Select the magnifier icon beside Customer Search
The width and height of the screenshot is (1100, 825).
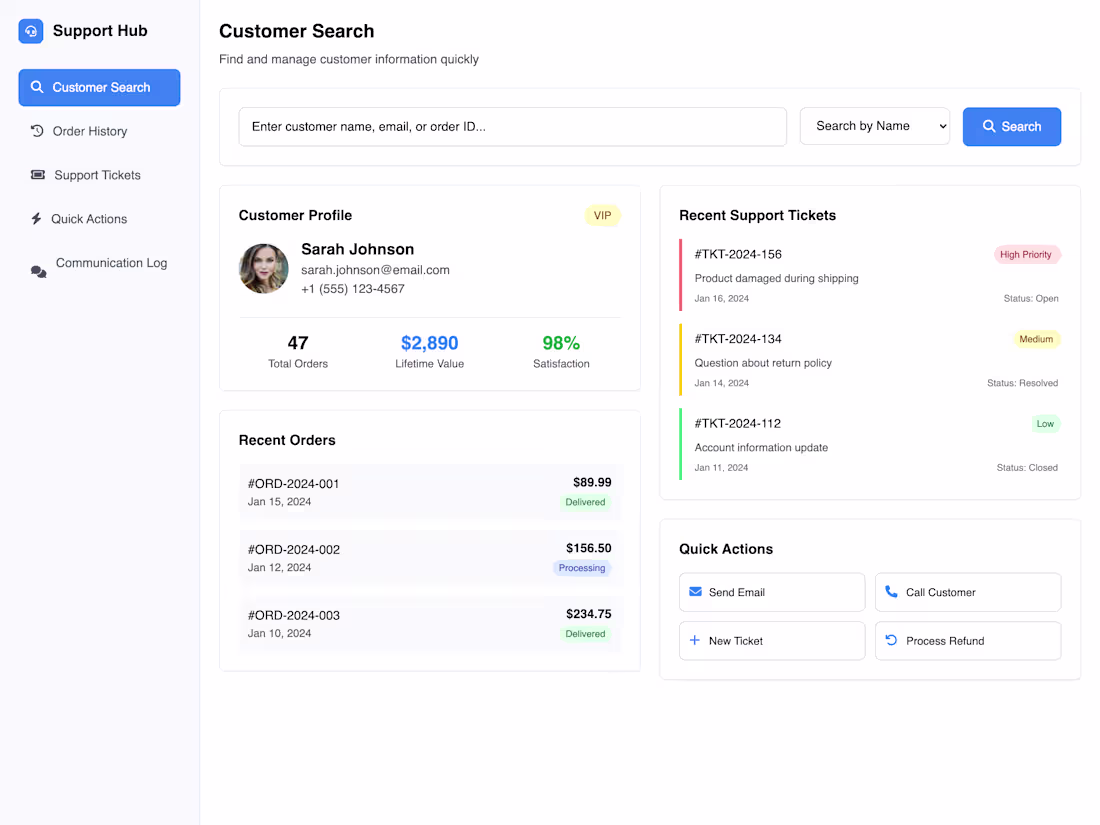tap(37, 87)
